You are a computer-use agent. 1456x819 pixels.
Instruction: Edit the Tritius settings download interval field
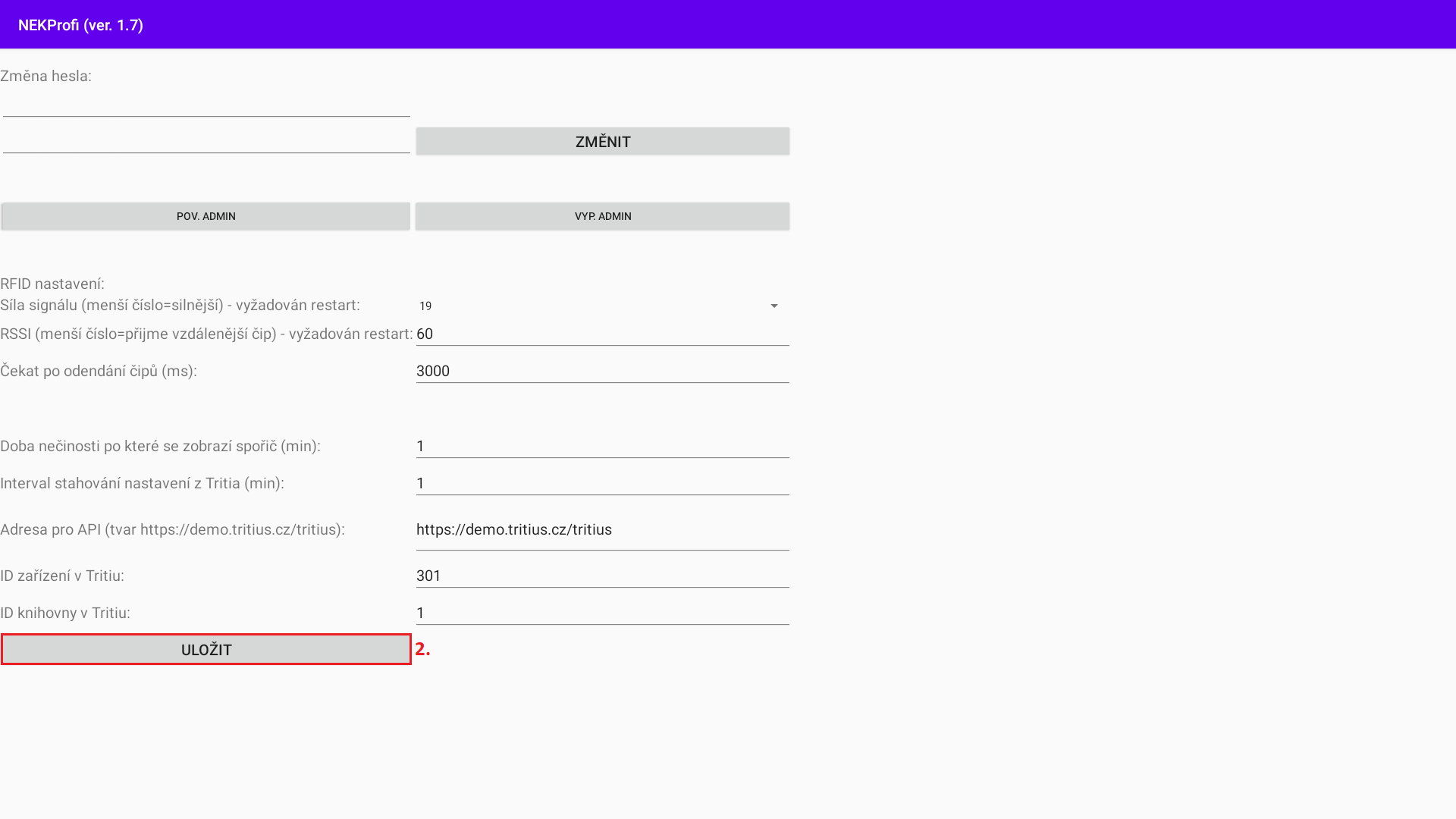pyautogui.click(x=602, y=483)
